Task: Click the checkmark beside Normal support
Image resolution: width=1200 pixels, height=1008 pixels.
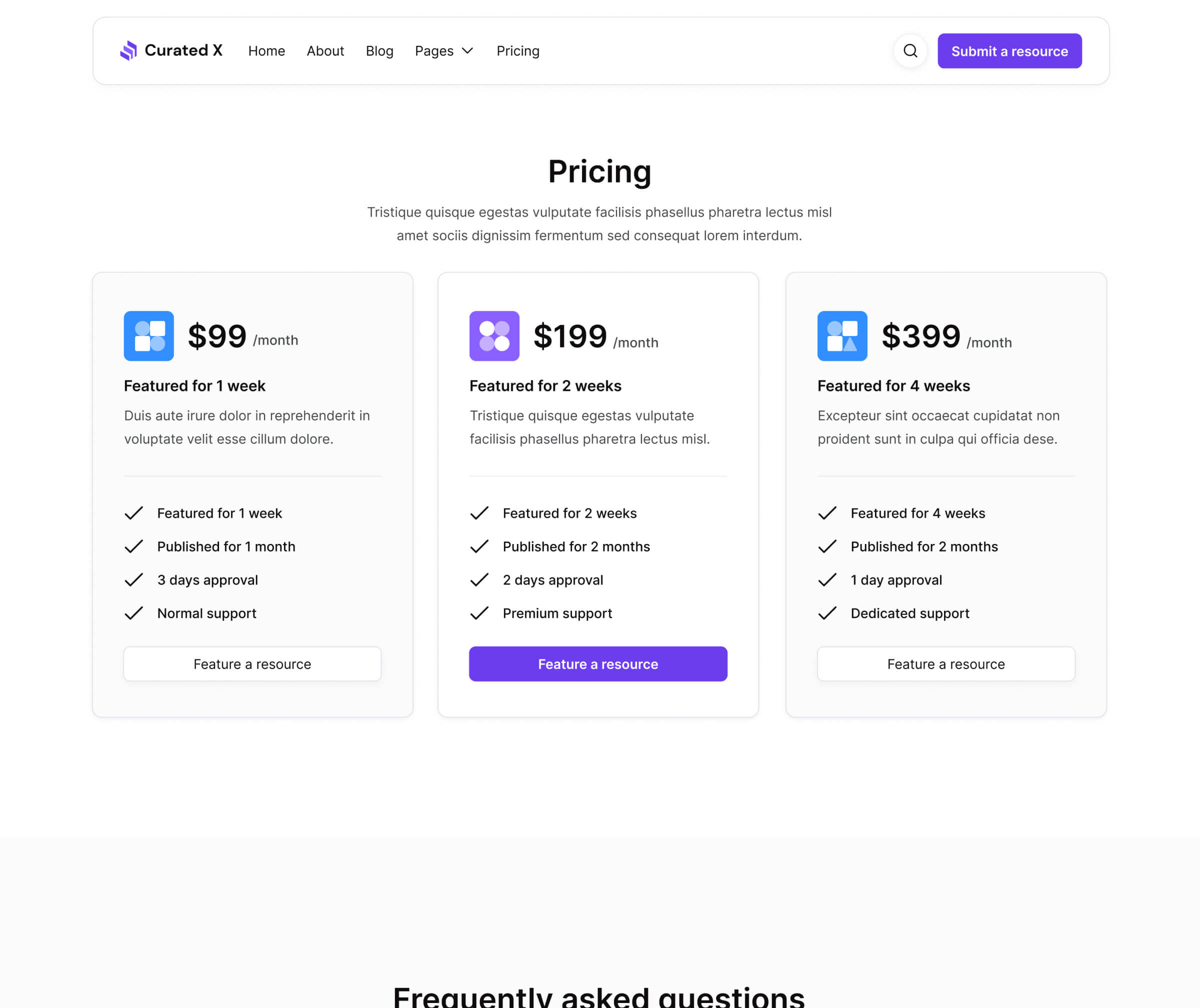Action: click(x=133, y=612)
